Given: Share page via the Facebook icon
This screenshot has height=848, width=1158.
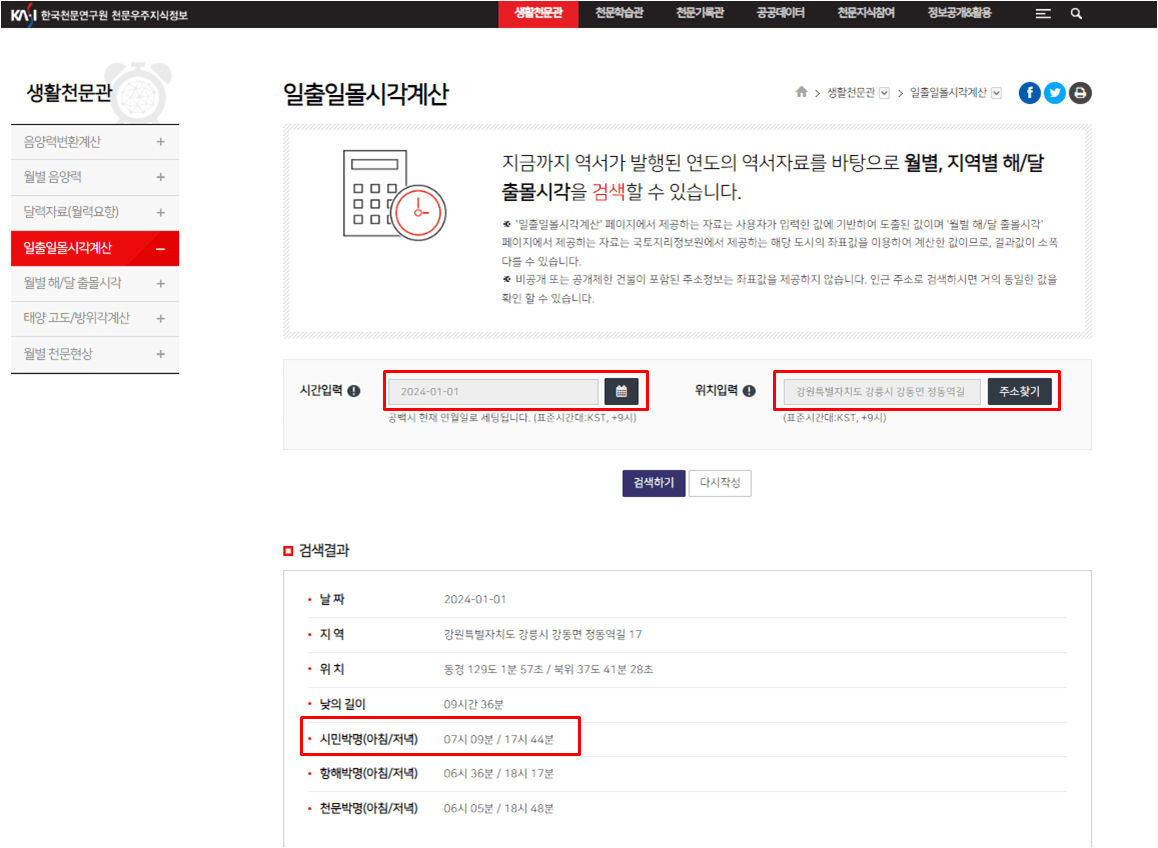Looking at the screenshot, I should point(1029,92).
